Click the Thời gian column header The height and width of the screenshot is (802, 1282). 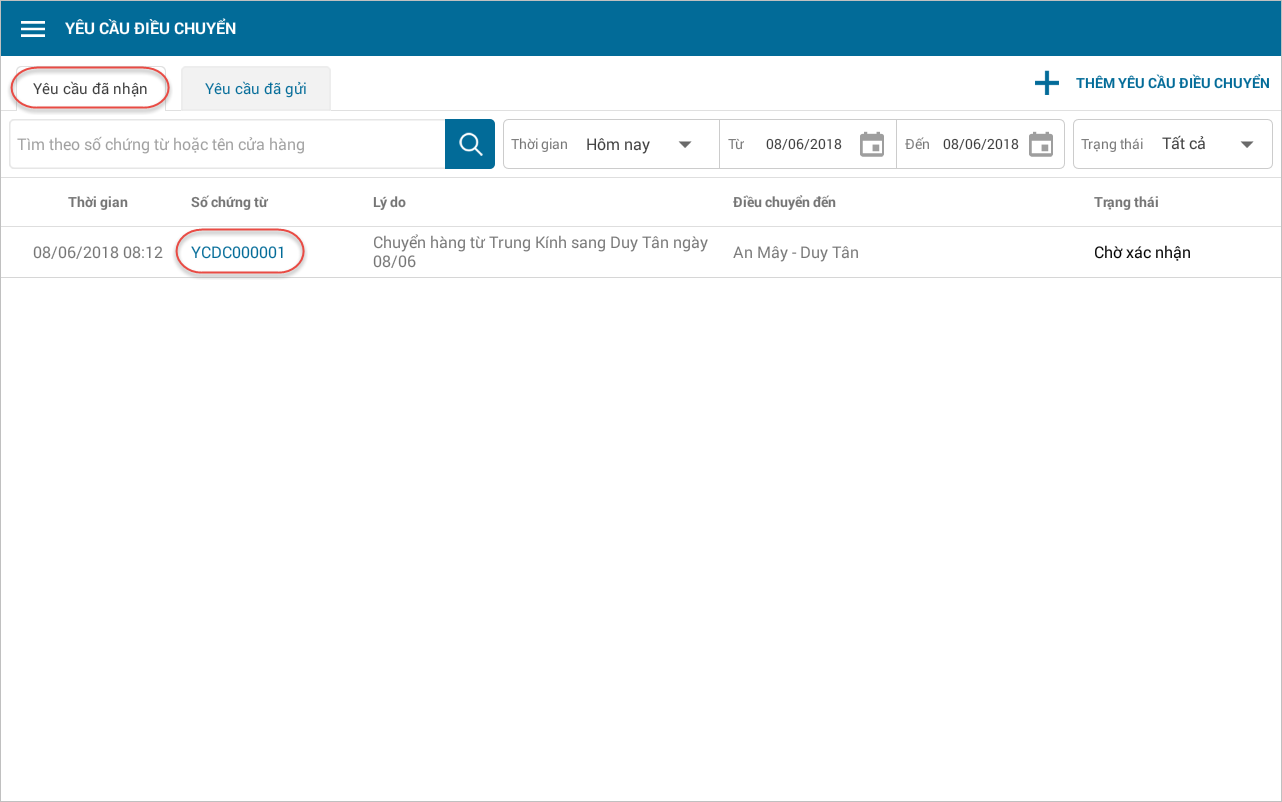pyautogui.click(x=98, y=202)
